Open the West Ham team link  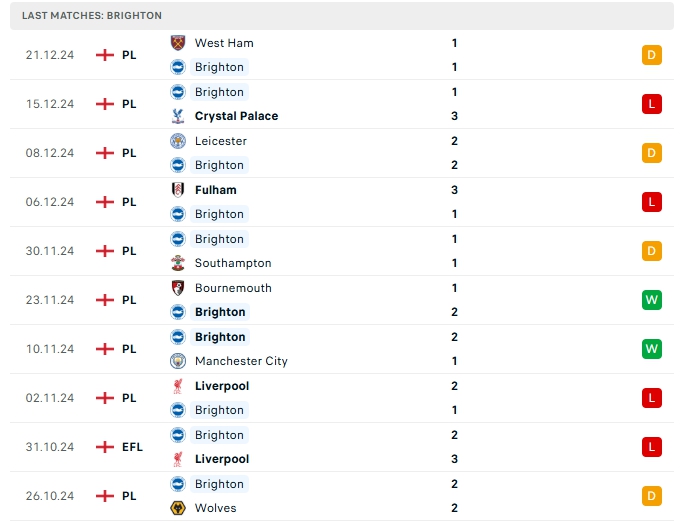pyautogui.click(x=224, y=43)
